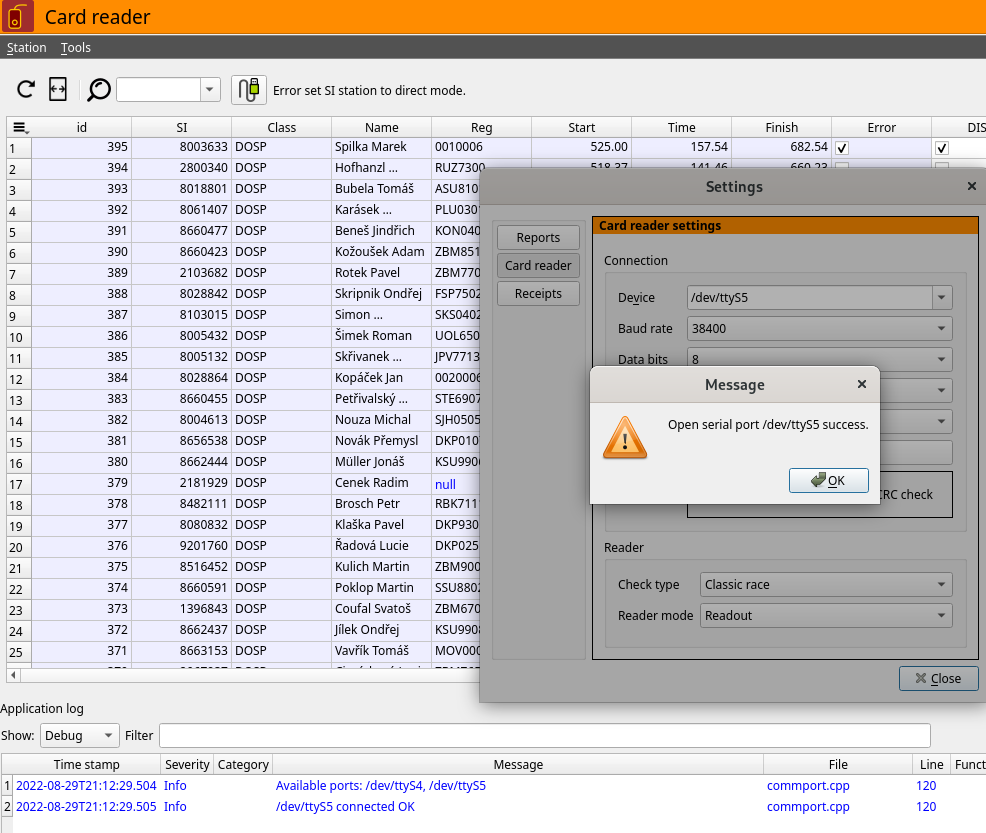This screenshot has width=986, height=833.
Task: Open the Station menu
Action: (x=26, y=48)
